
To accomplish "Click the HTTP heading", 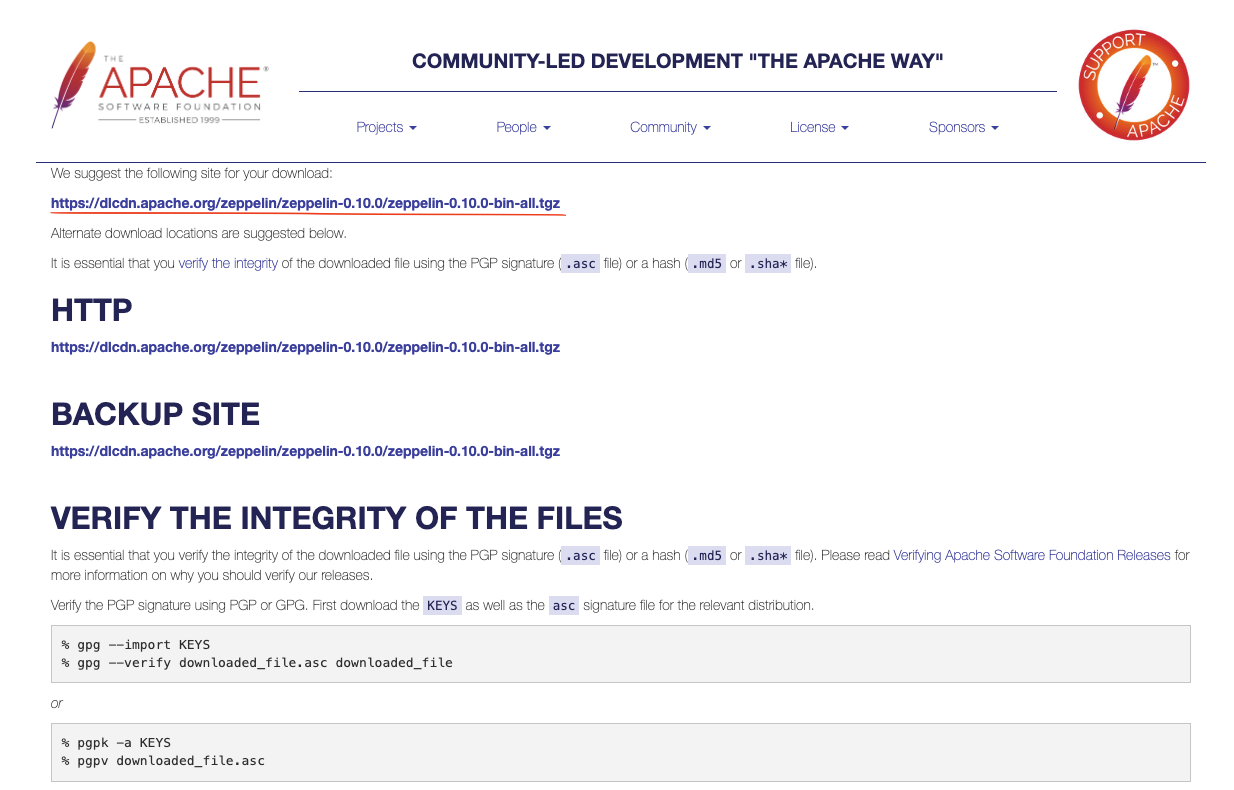I will pyautogui.click(x=92, y=311).
